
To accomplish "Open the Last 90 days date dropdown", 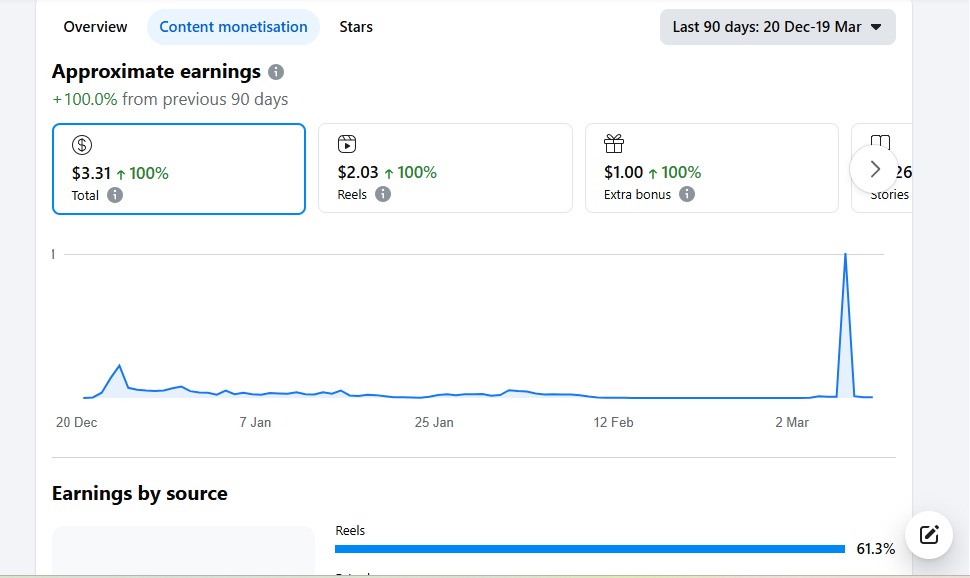I will (777, 27).
